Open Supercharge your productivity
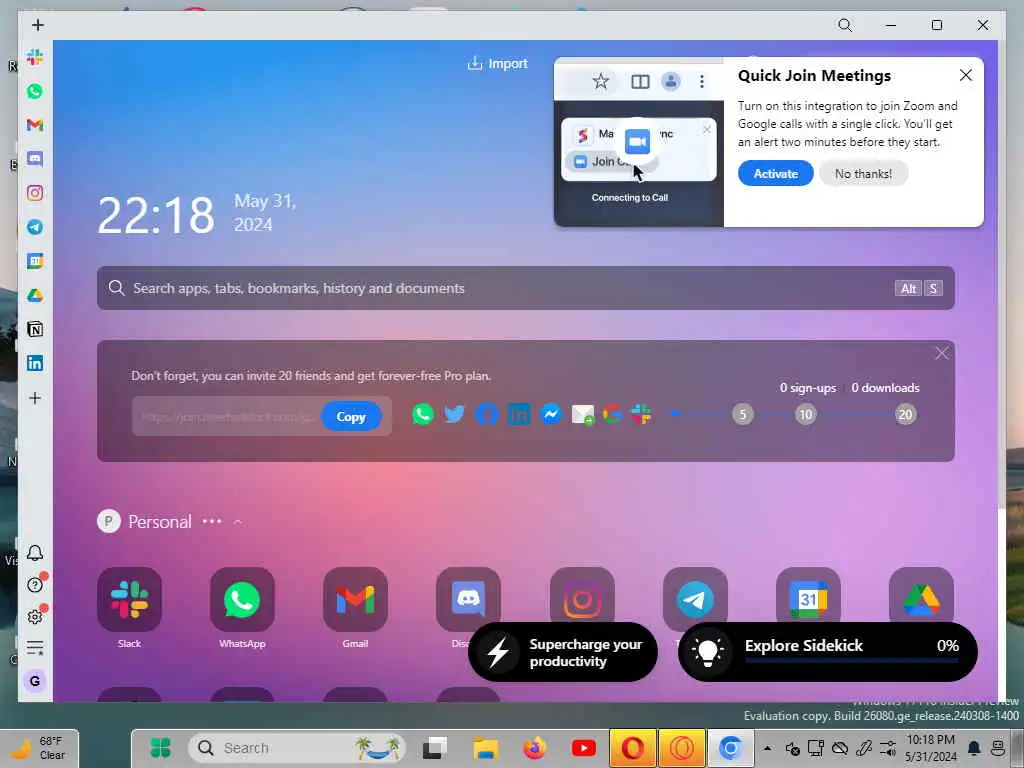This screenshot has height=768, width=1024. pos(562,652)
